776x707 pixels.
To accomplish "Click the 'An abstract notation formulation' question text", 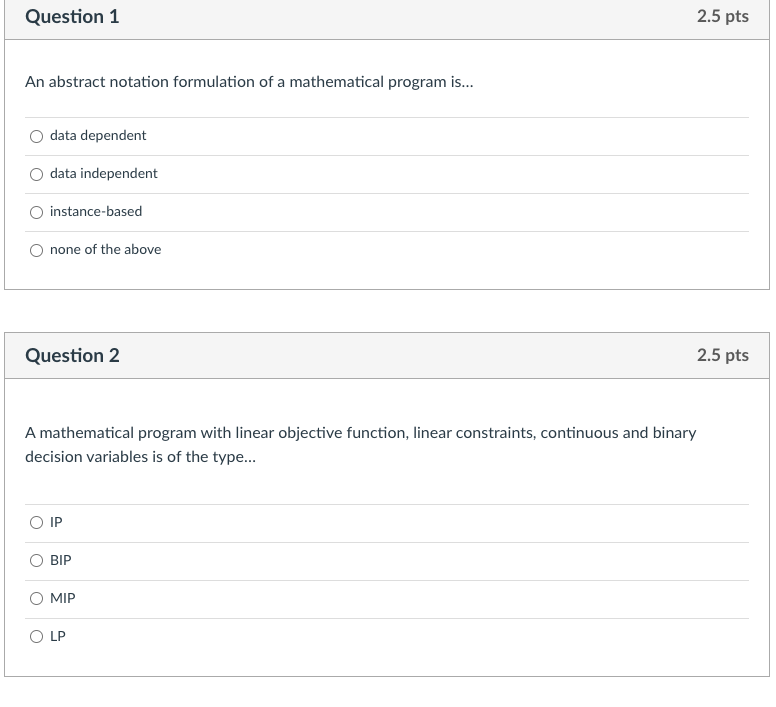I will [249, 82].
